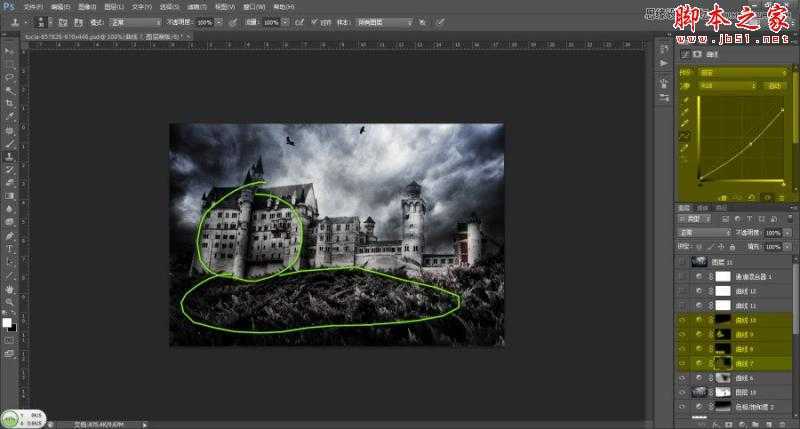The width and height of the screenshot is (800, 429).
Task: Click the background color swatch
Action: tap(13, 328)
